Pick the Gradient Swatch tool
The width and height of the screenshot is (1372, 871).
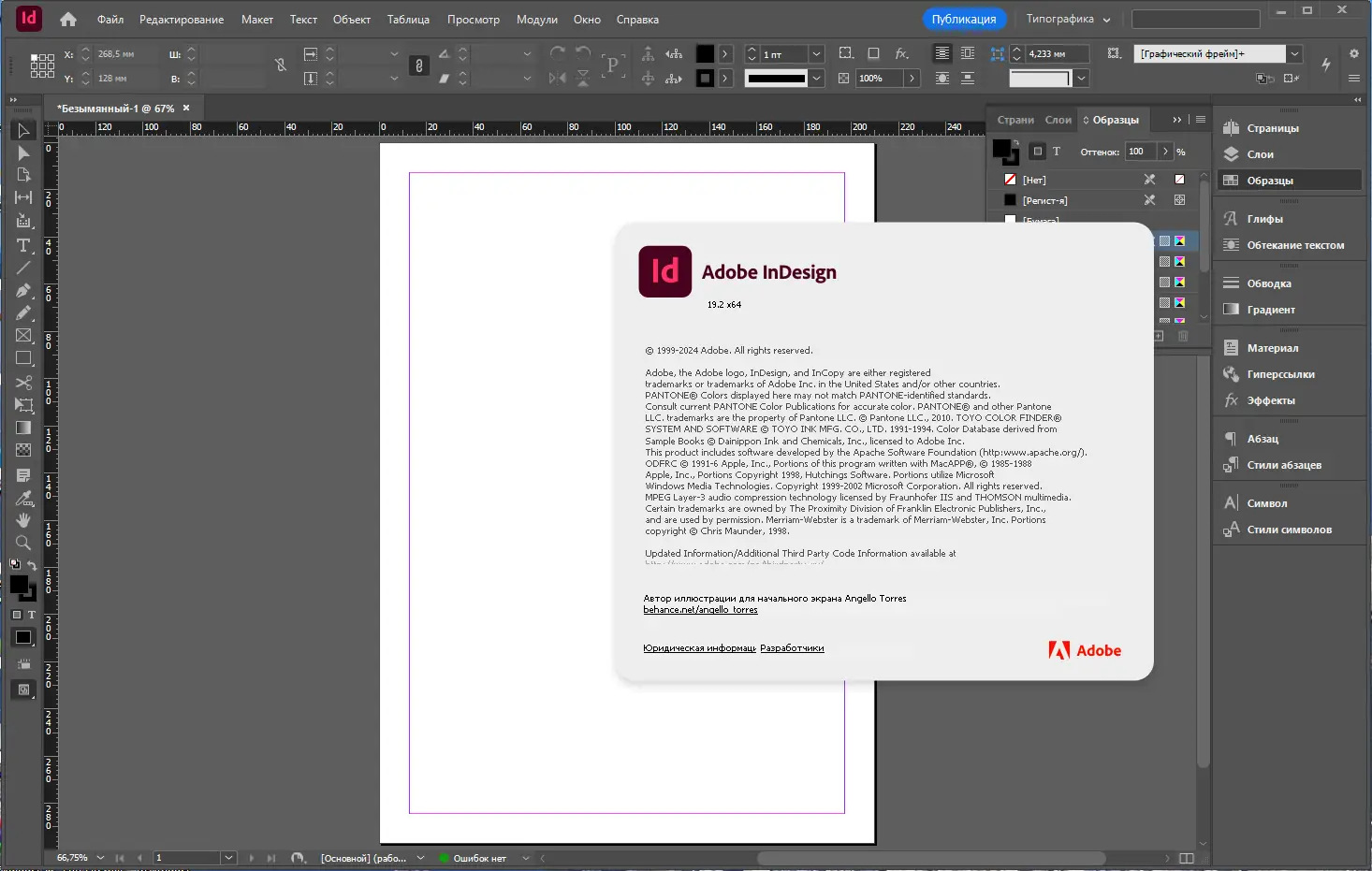pyautogui.click(x=23, y=428)
